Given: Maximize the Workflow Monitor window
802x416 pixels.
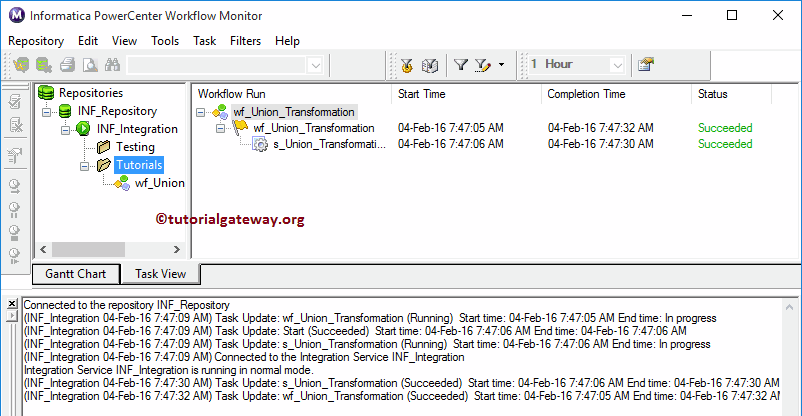Looking at the screenshot, I should click(732, 15).
